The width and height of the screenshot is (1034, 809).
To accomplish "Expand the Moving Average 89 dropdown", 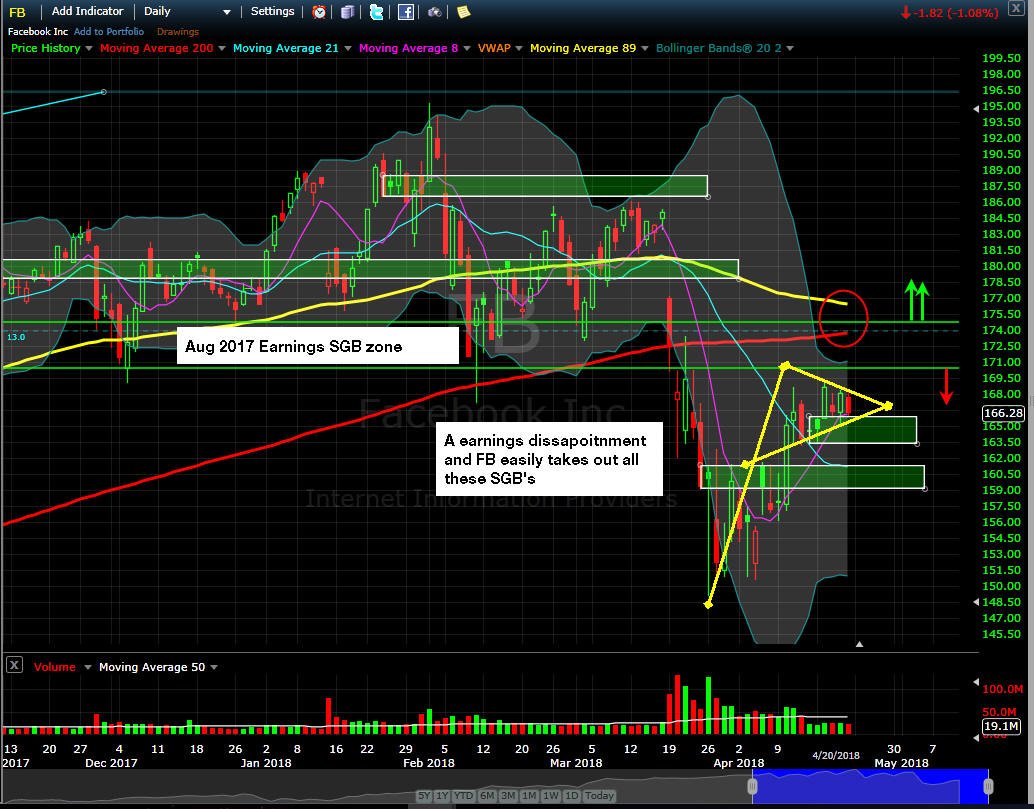I will pyautogui.click(x=645, y=48).
